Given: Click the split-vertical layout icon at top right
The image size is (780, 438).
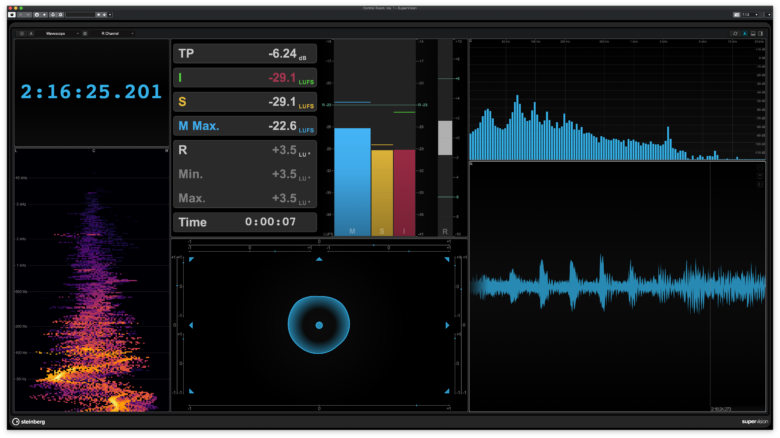Looking at the screenshot, I should point(762,33).
